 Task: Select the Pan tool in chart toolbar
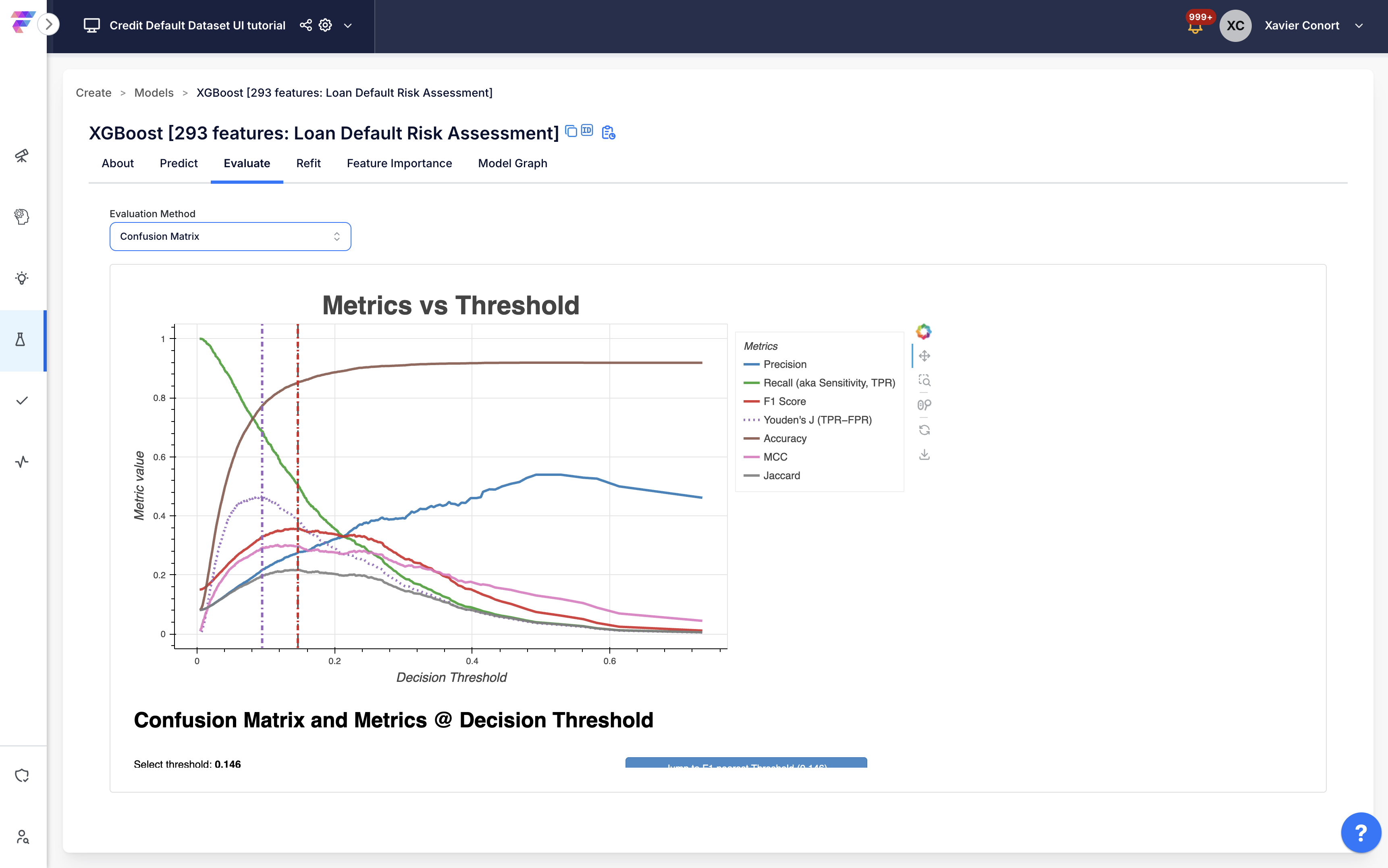pos(924,356)
